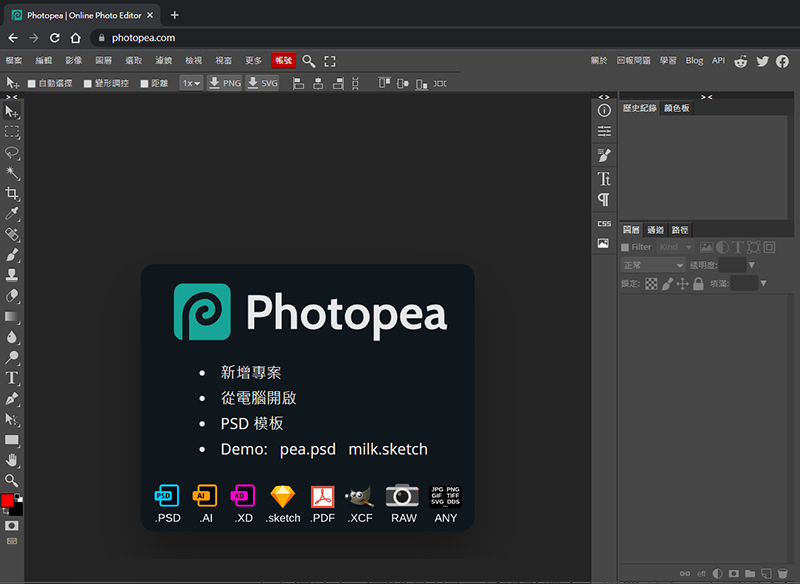Open the Character panel icon

point(604,179)
